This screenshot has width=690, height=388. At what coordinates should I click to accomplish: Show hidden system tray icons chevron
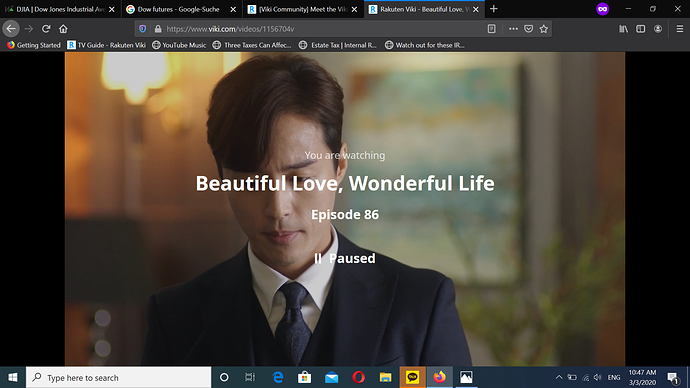[x=559, y=377]
